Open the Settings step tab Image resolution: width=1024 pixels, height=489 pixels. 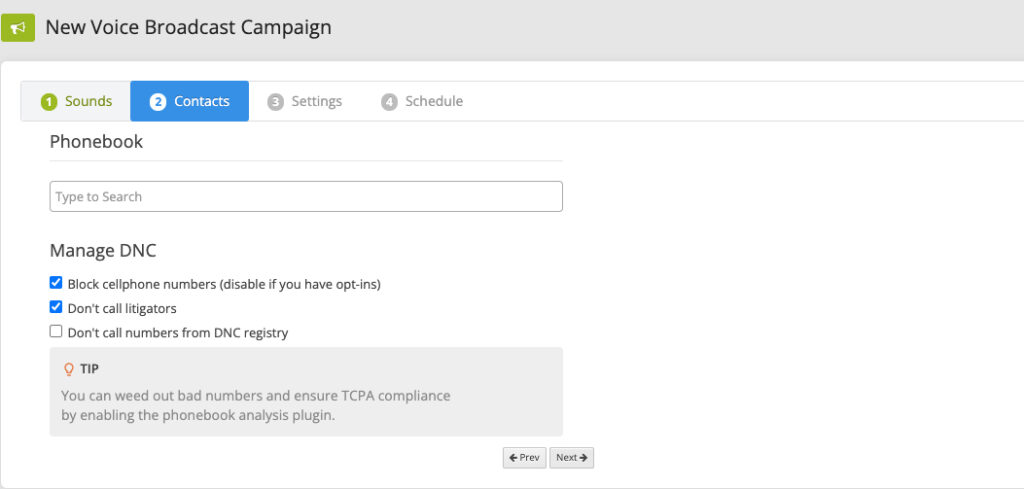[x=304, y=101]
